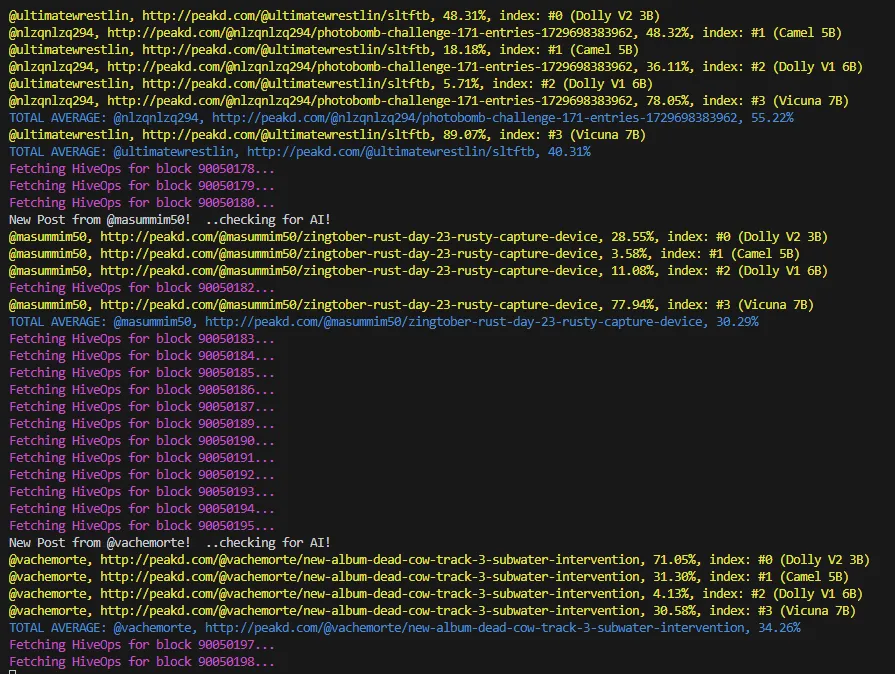Image resolution: width=895 pixels, height=674 pixels.
Task: Click the TOTAL AVERAGE line ending 34.26%
Action: [x=405, y=628]
